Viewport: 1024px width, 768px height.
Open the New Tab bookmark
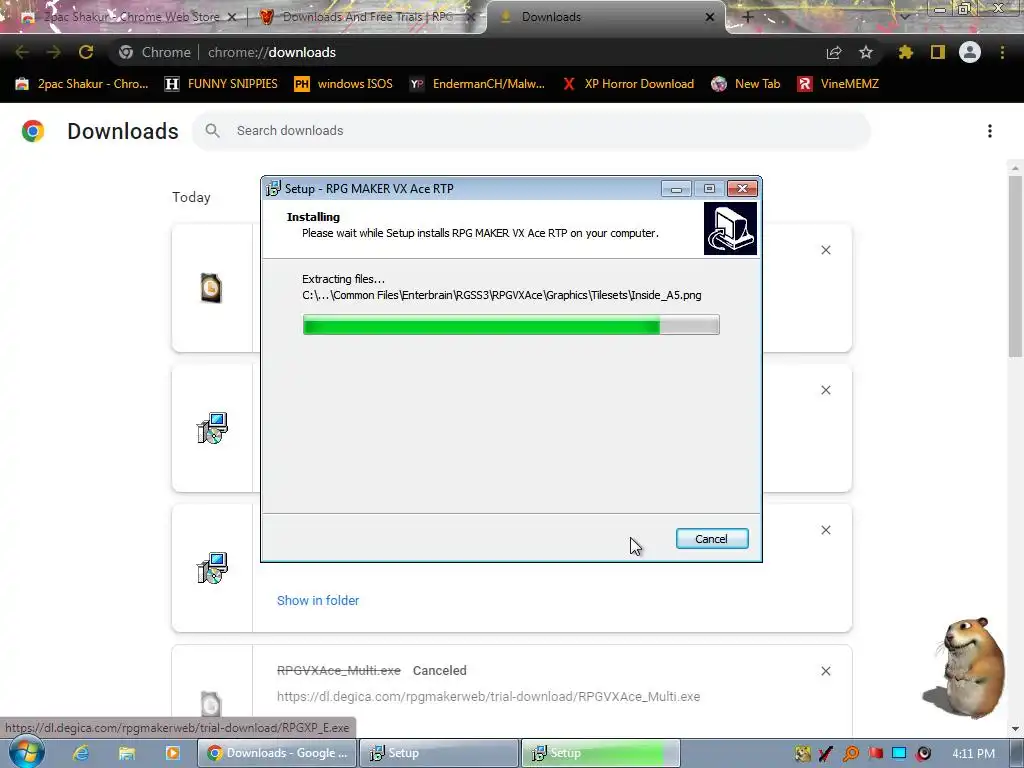click(746, 84)
